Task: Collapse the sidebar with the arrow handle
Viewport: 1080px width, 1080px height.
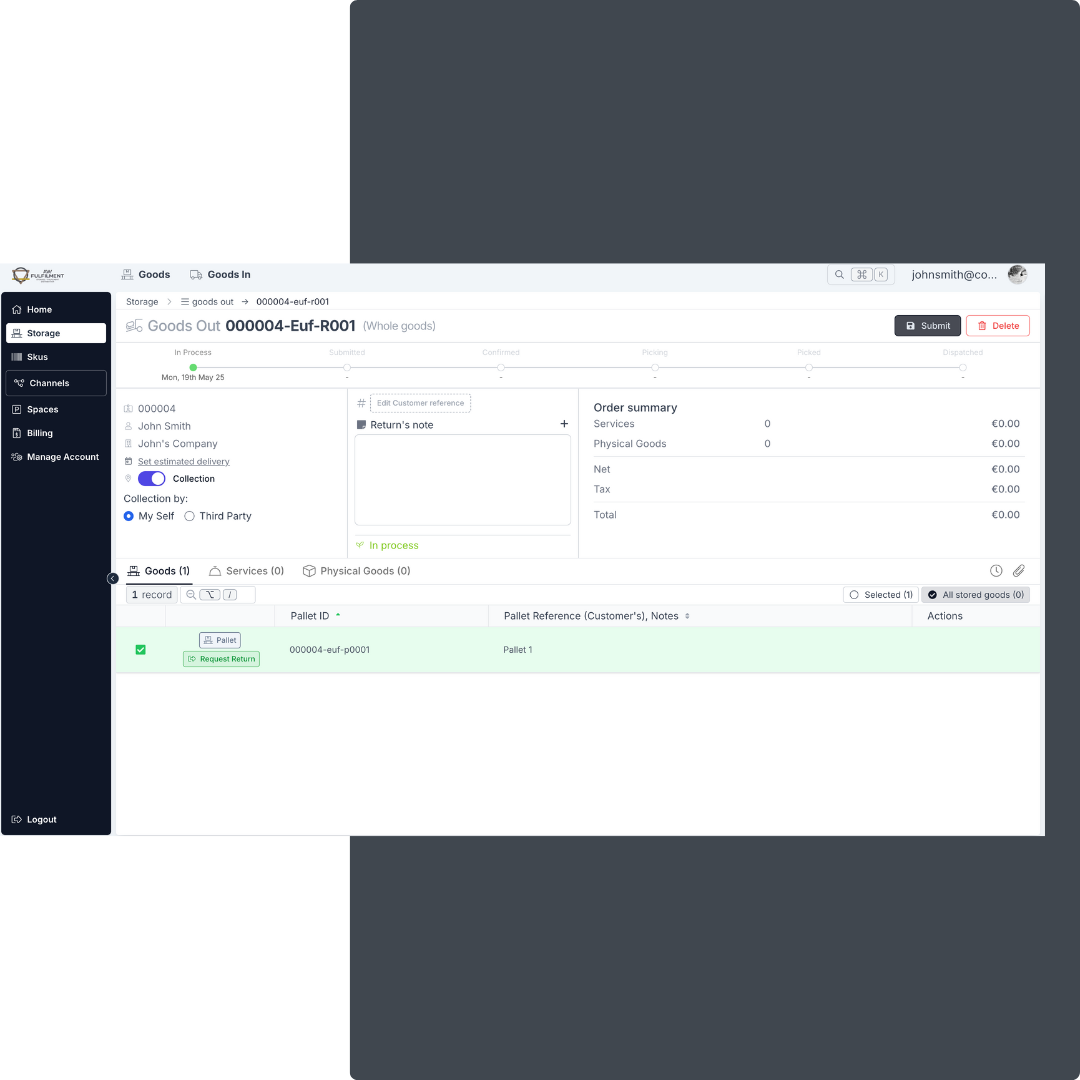Action: tap(113, 578)
